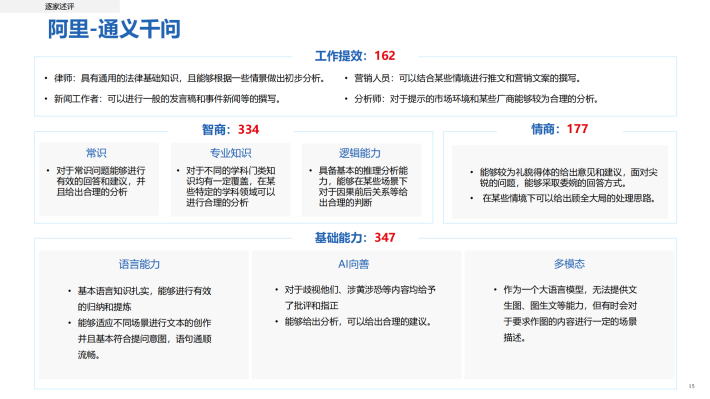Select the 律师 bullet text line

189,78
